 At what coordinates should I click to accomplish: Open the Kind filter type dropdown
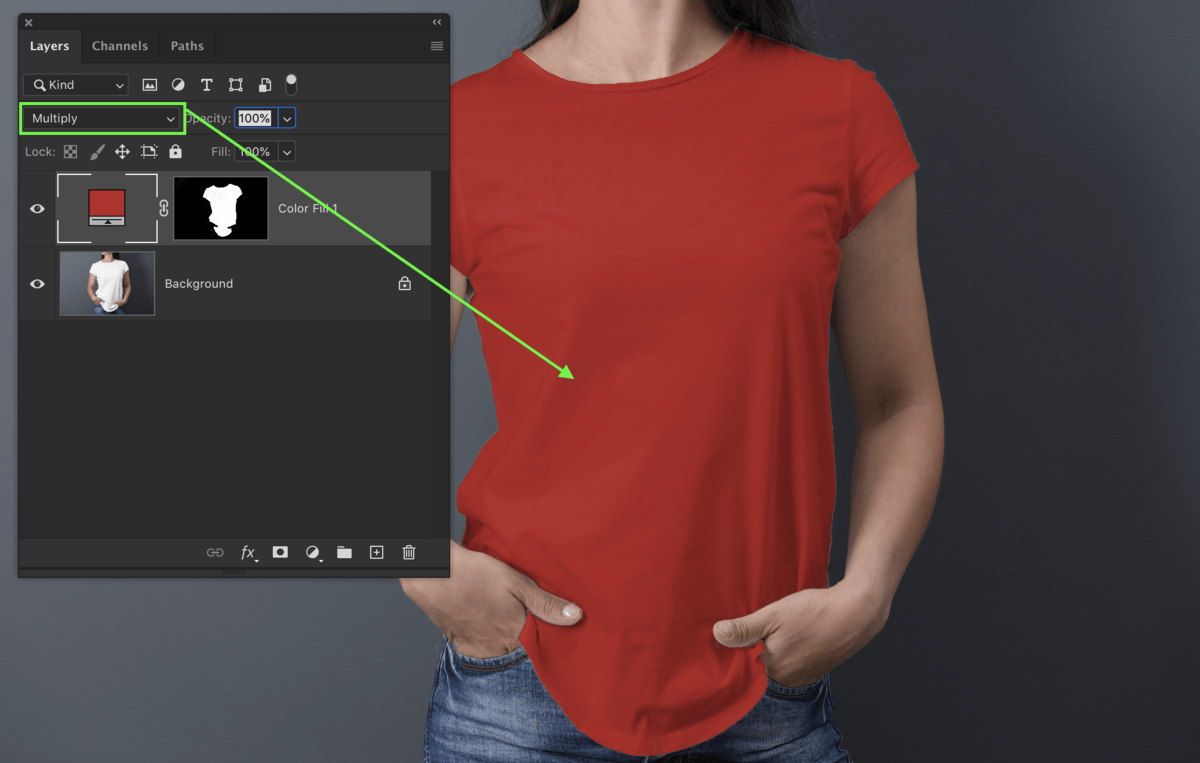coord(77,85)
